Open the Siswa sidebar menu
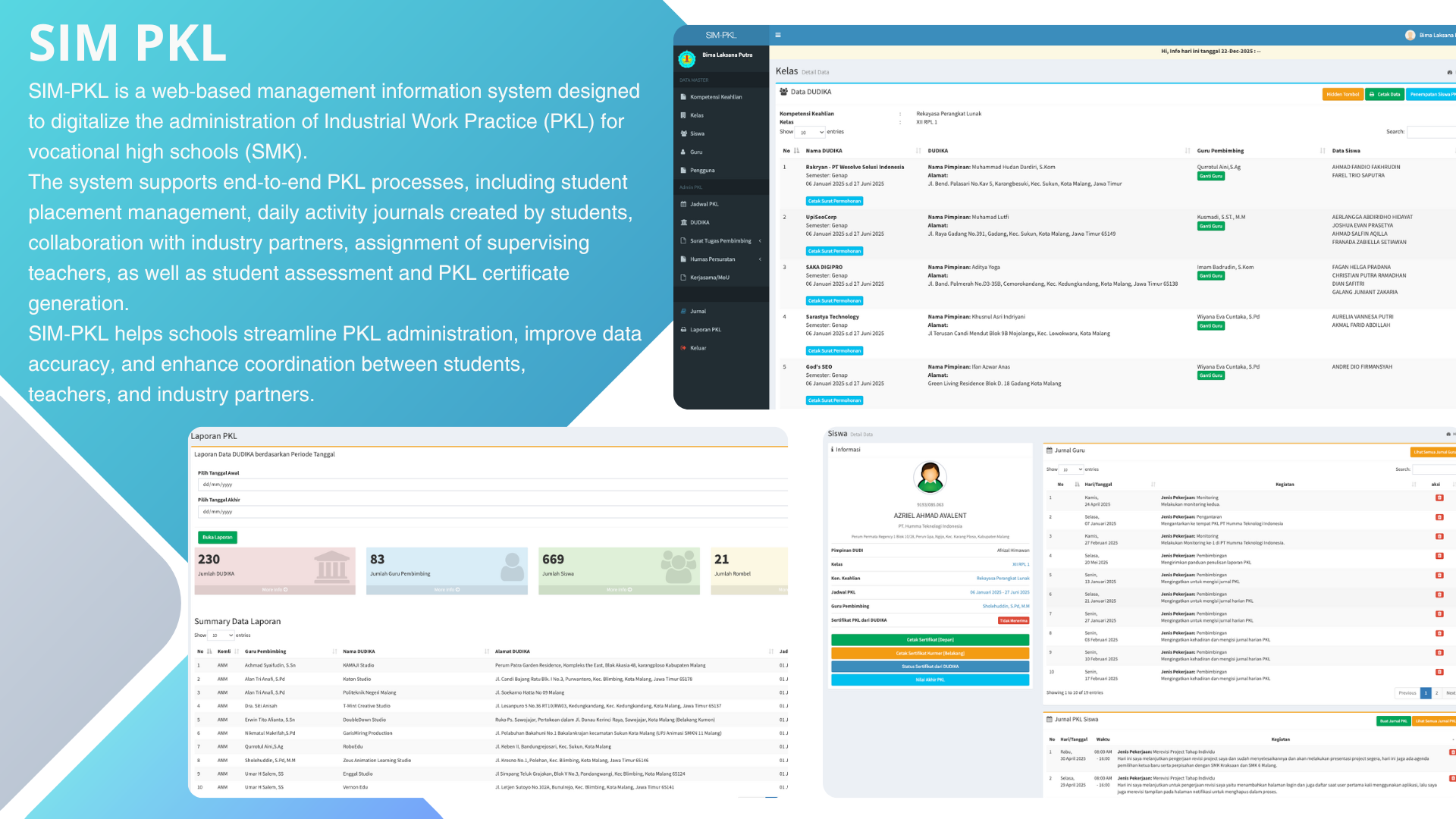 coord(697,133)
